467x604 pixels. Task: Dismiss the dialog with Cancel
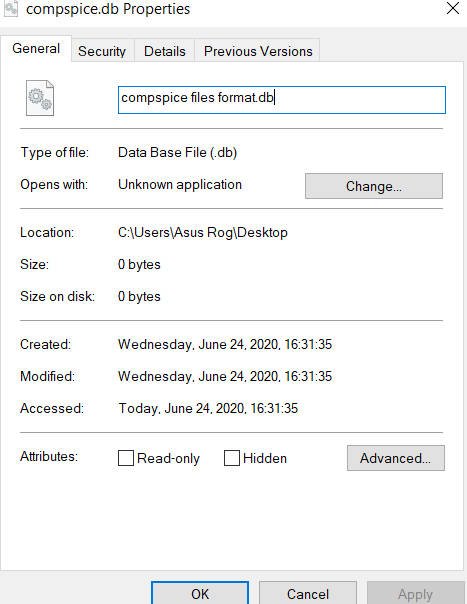(x=307, y=594)
